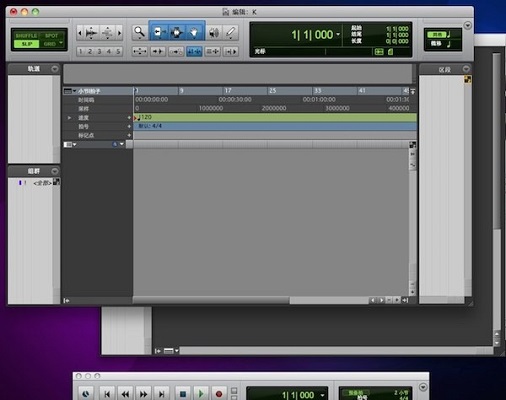Click the horizontal scrollbar of edit window

[251, 300]
